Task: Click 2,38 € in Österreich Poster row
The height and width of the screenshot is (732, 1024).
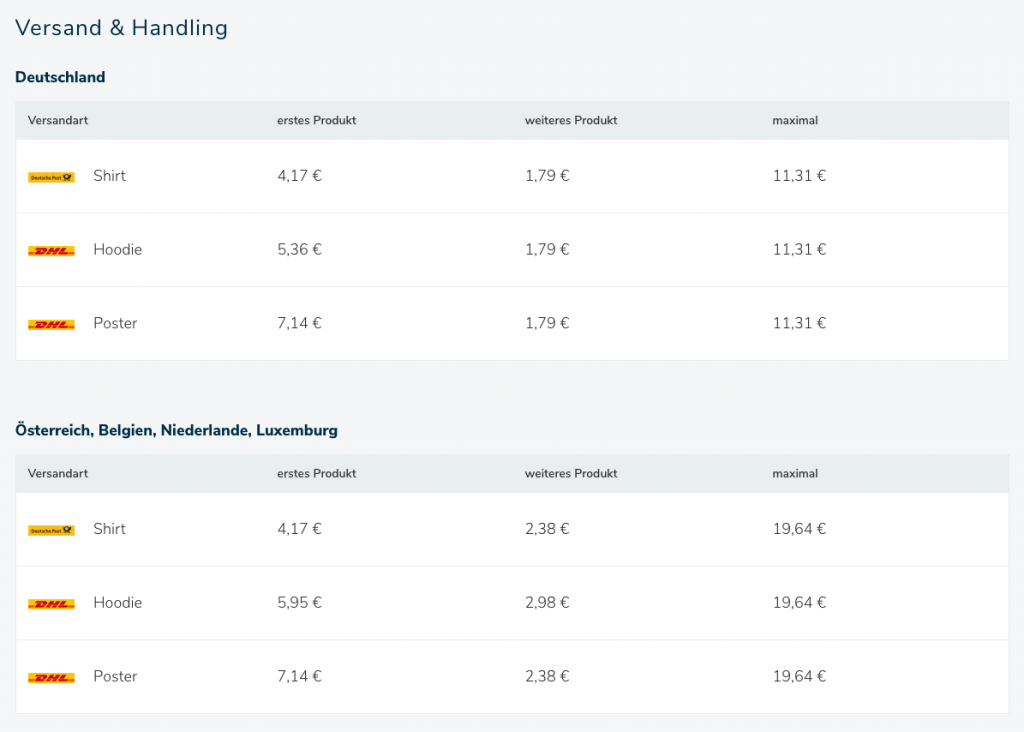Action: 547,676
